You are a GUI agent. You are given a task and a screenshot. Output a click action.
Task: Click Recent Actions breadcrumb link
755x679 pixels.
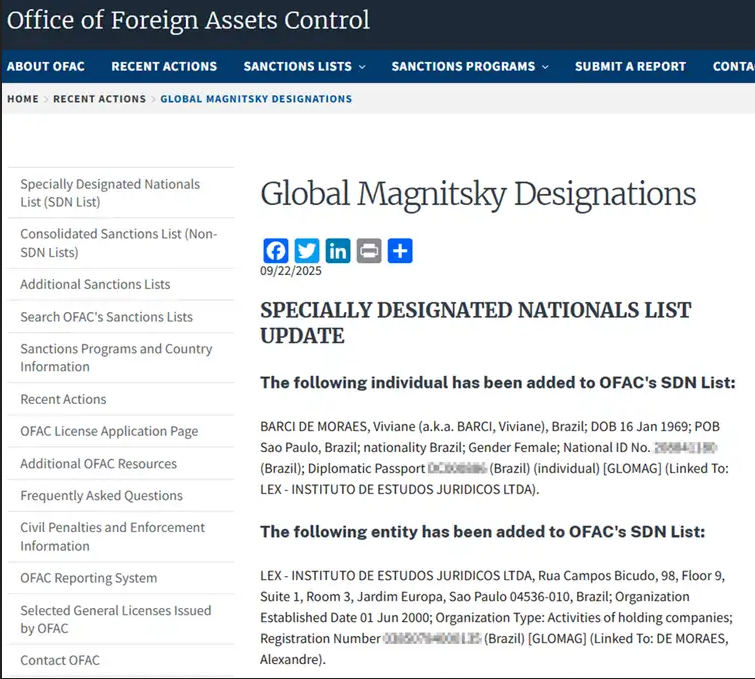click(x=100, y=99)
